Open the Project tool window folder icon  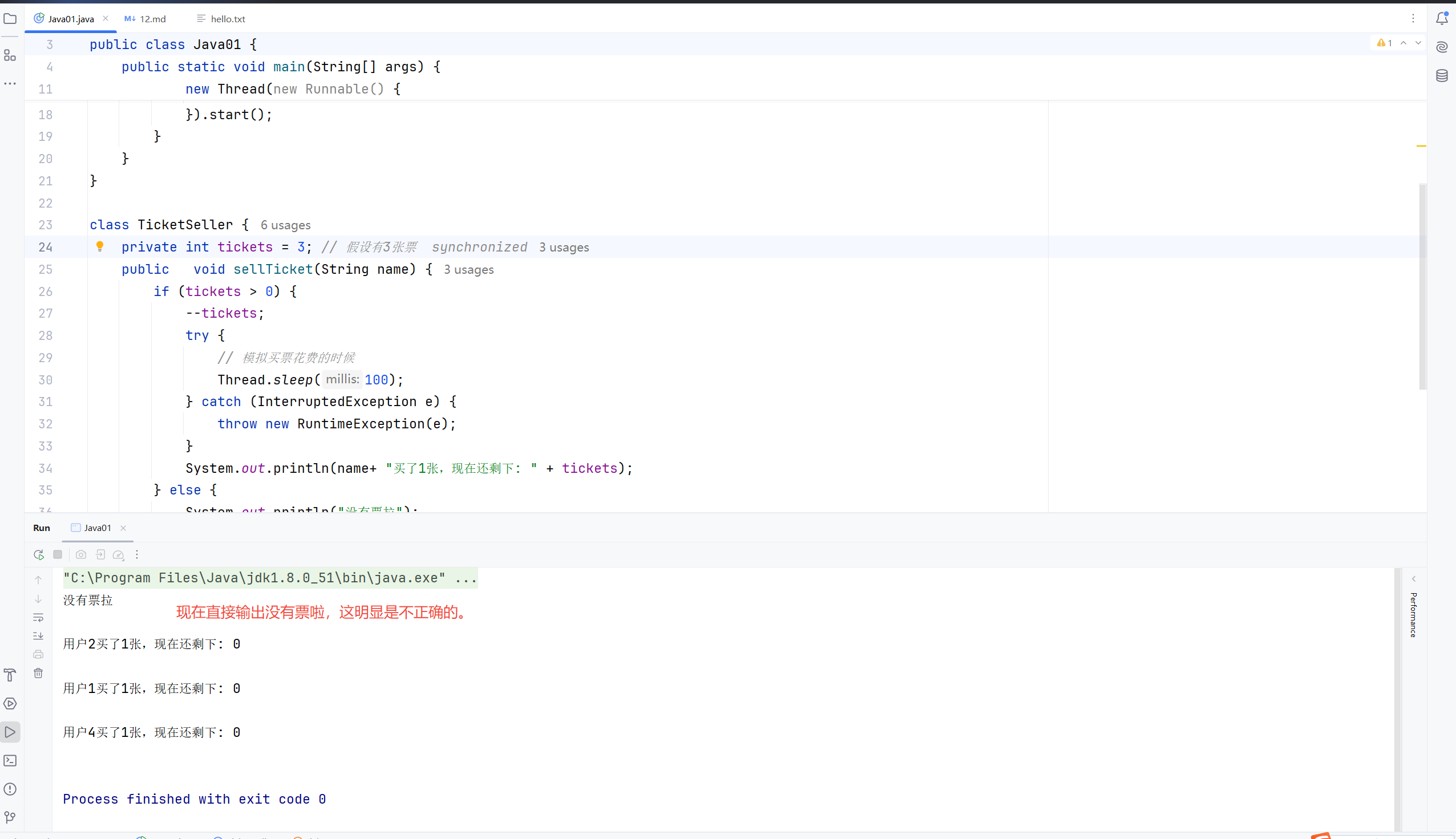[x=10, y=19]
